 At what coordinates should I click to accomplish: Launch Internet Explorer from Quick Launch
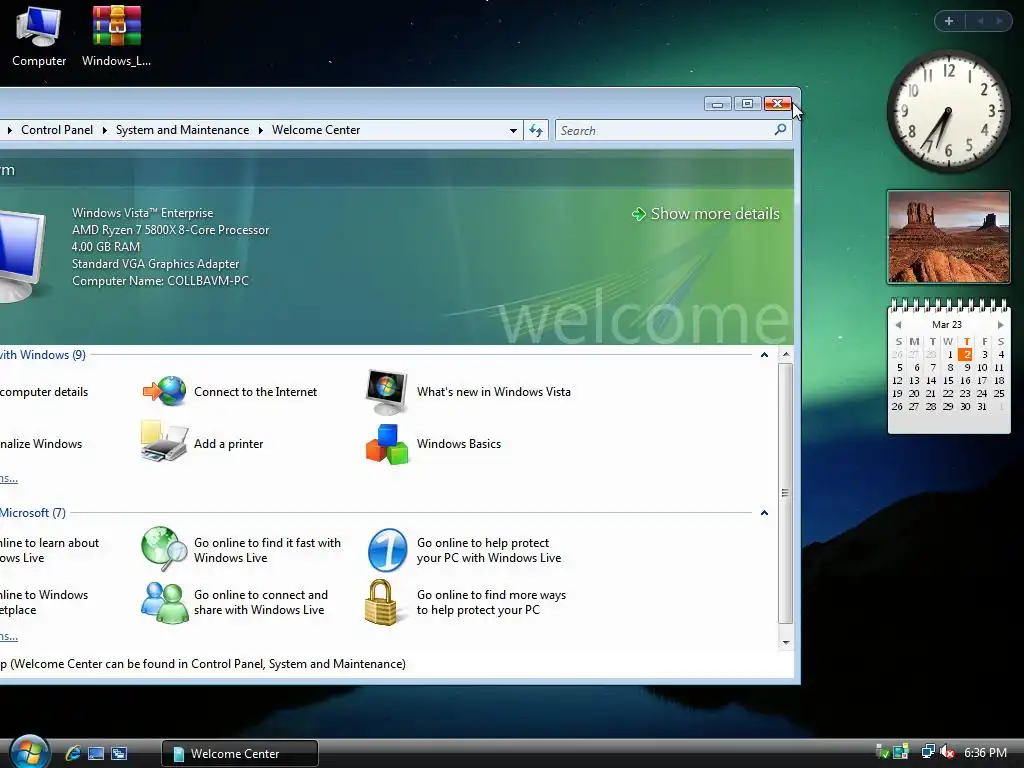73,753
